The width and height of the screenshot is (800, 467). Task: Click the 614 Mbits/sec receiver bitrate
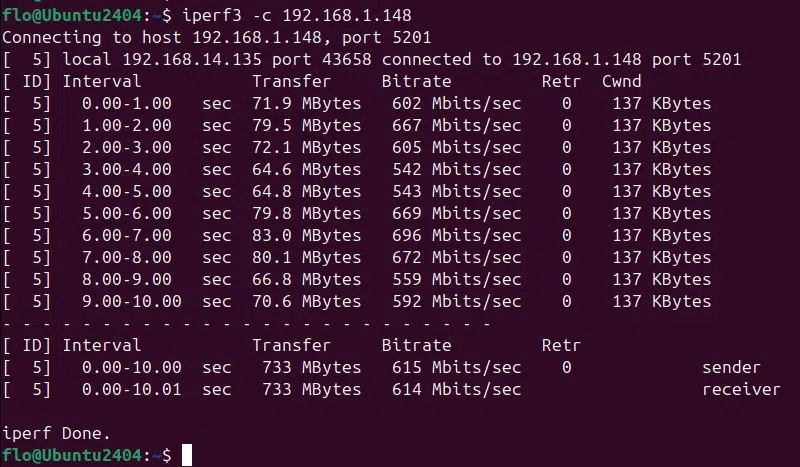[456, 389]
